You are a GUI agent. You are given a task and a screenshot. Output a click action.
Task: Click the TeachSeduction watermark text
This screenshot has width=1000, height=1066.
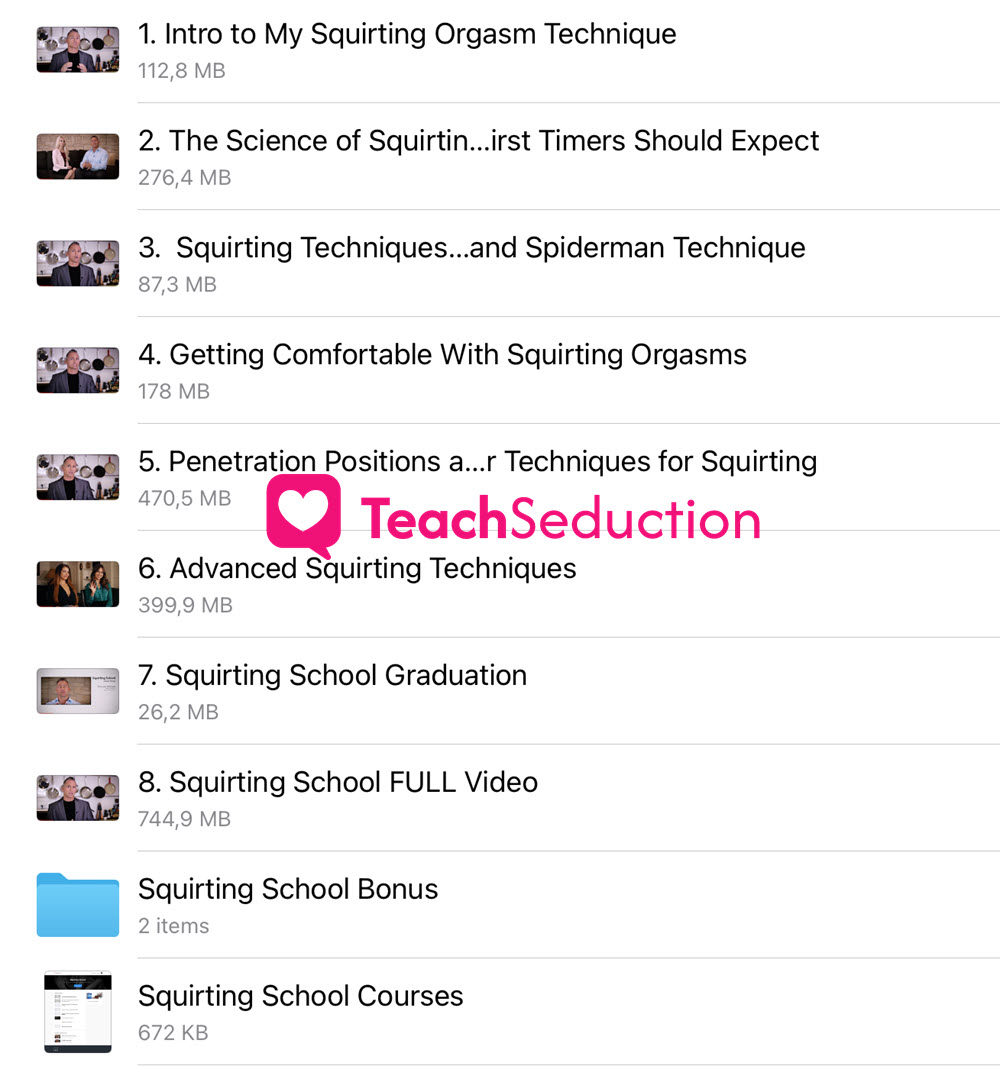click(x=560, y=519)
